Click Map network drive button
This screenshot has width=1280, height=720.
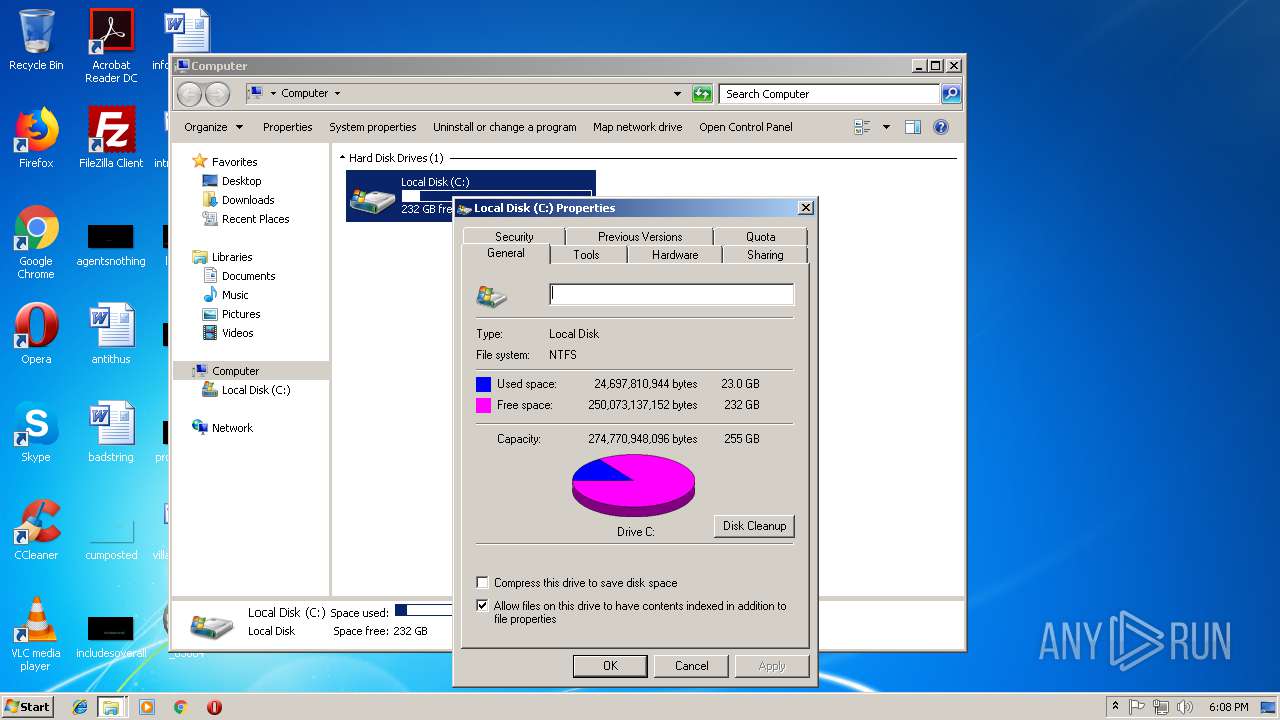pos(638,127)
